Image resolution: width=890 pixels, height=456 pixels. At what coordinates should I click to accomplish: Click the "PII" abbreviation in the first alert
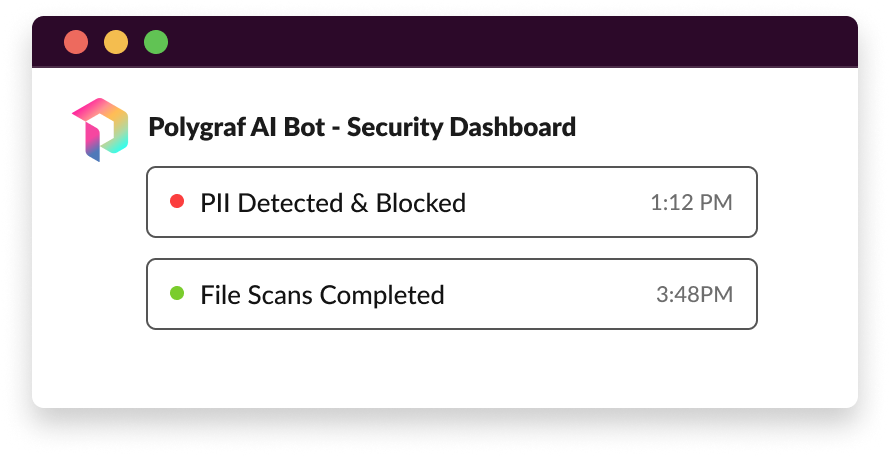[x=216, y=203]
